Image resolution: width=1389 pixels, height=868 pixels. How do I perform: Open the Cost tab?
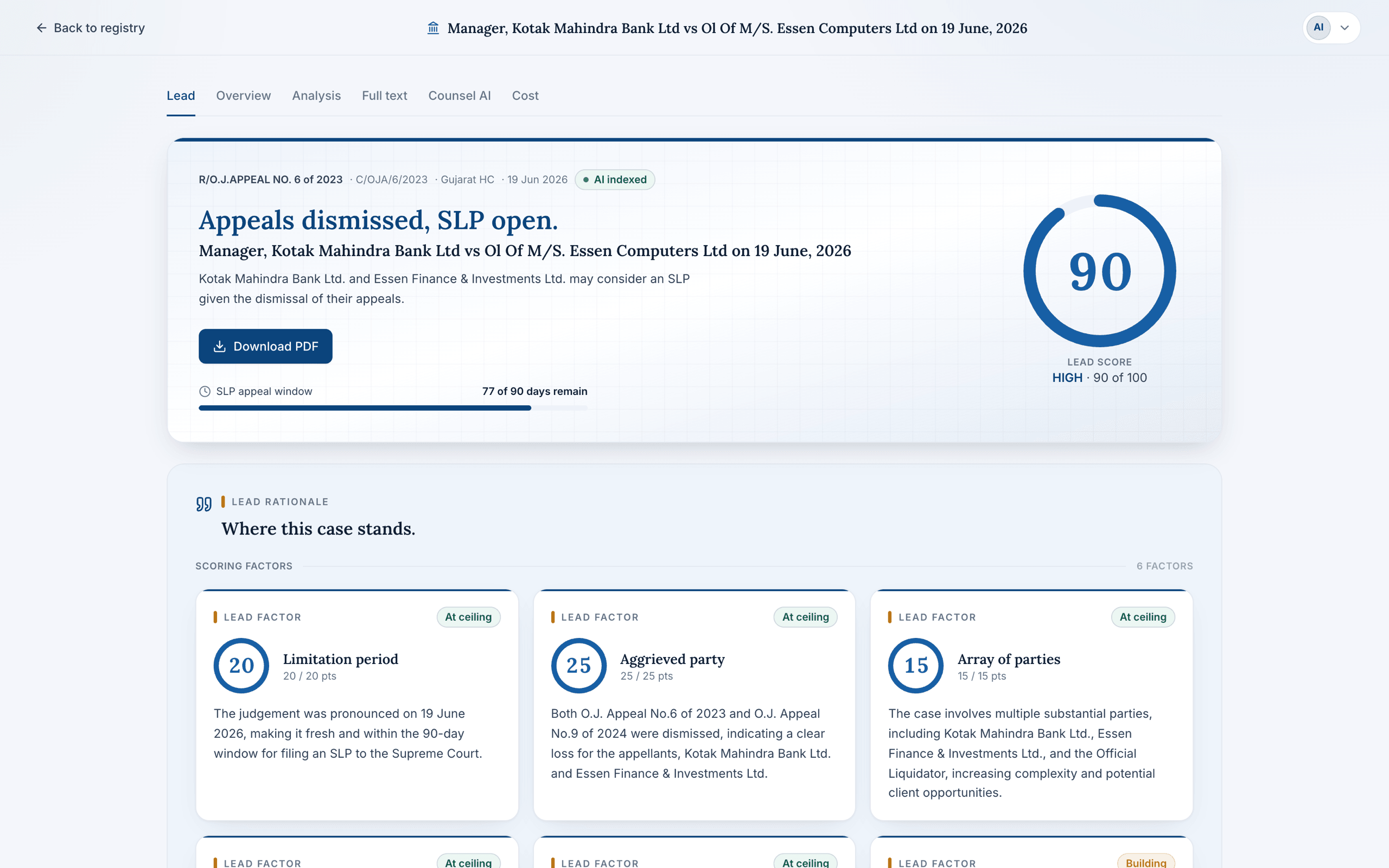(525, 96)
